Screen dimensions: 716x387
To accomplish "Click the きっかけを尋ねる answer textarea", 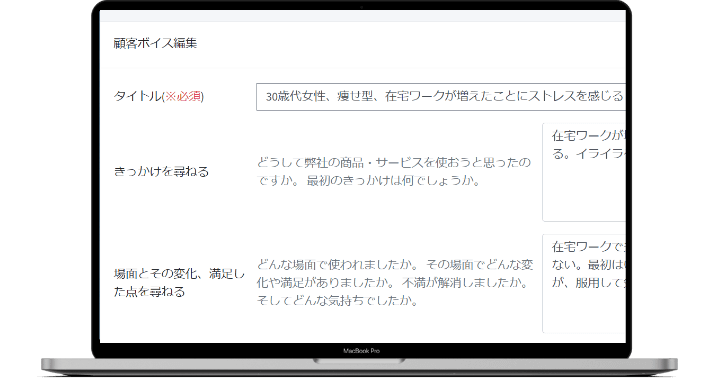I will click(x=584, y=172).
